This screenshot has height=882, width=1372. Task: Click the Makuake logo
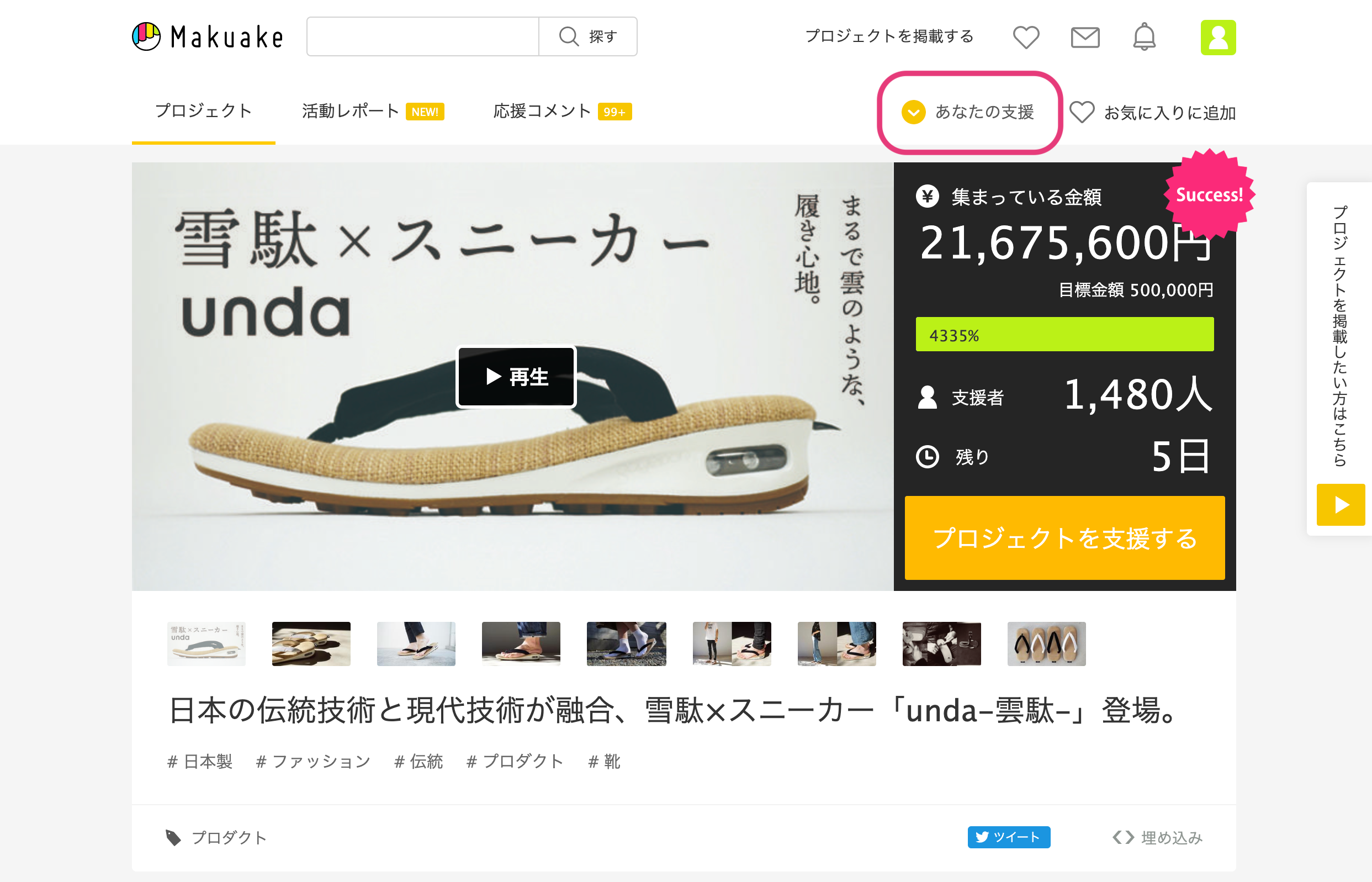click(207, 37)
